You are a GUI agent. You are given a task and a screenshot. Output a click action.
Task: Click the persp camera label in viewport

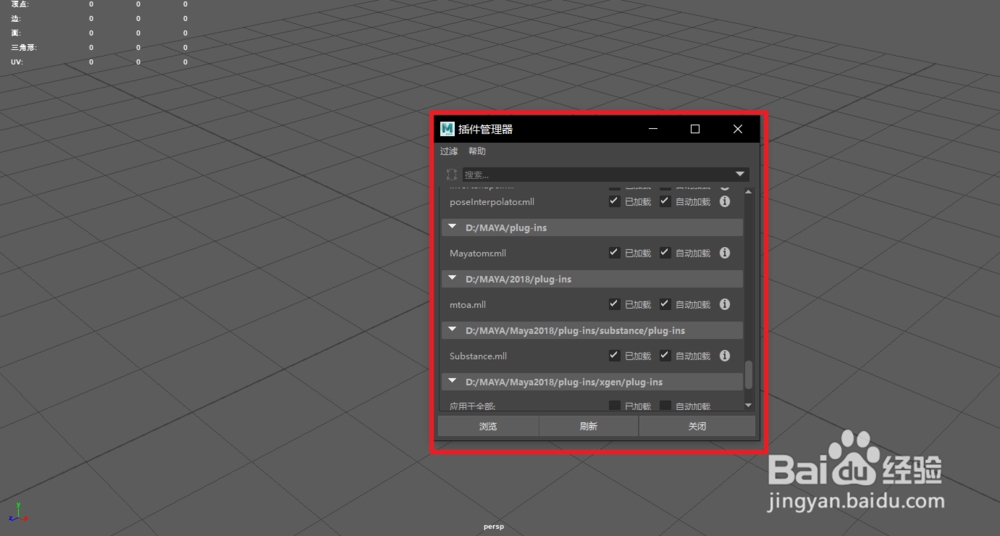click(x=494, y=526)
